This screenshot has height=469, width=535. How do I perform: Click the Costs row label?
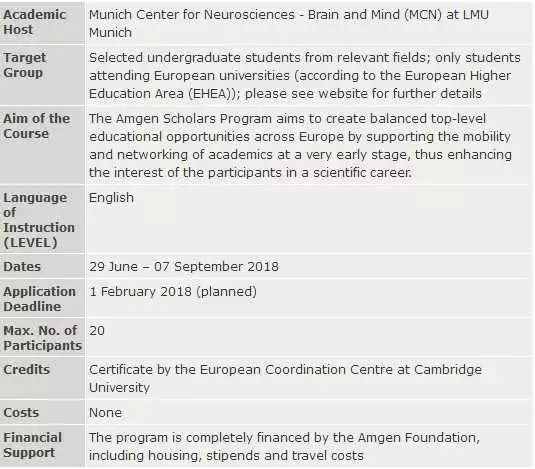[x=21, y=413]
